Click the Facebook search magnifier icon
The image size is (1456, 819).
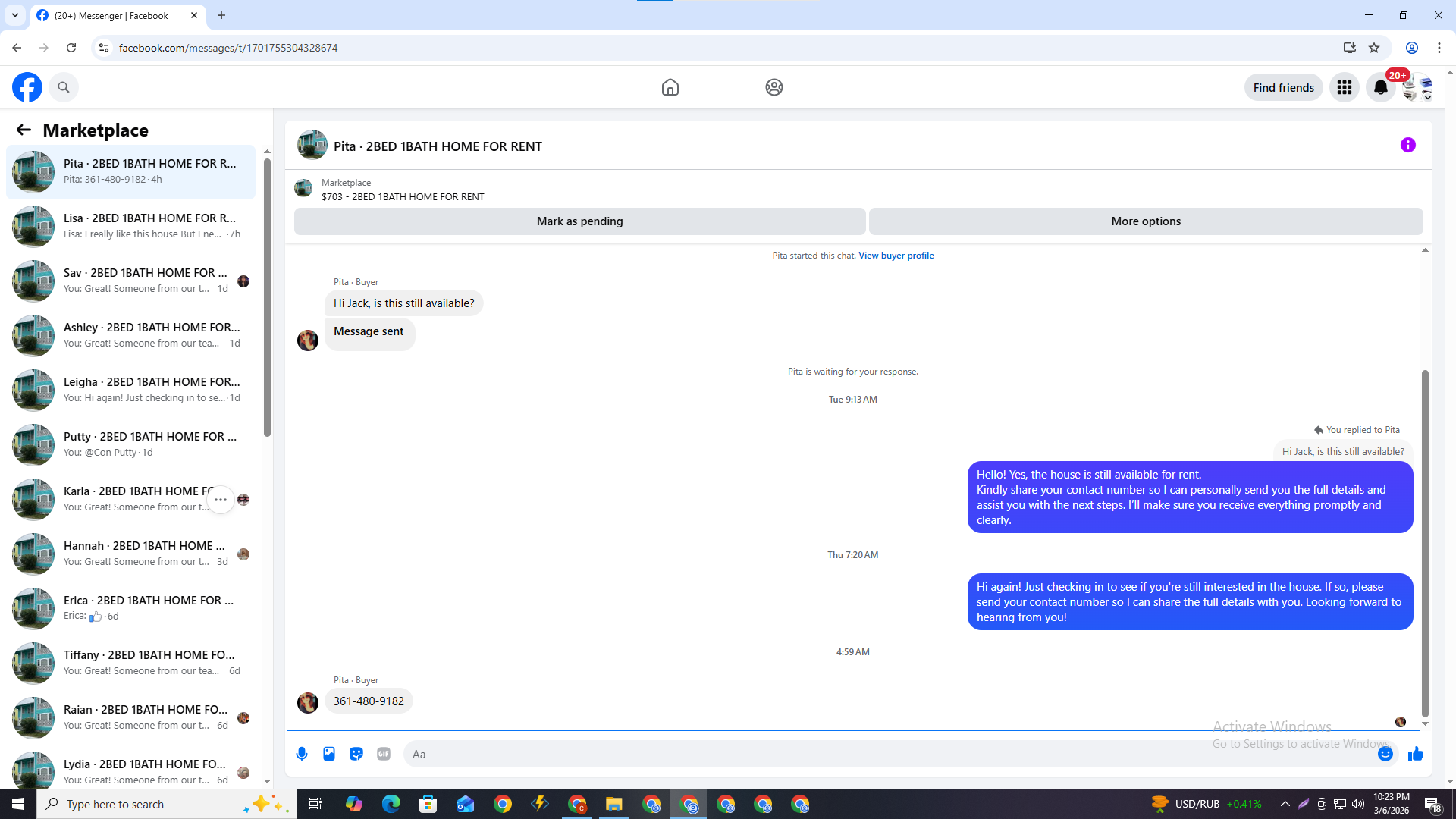tap(64, 88)
